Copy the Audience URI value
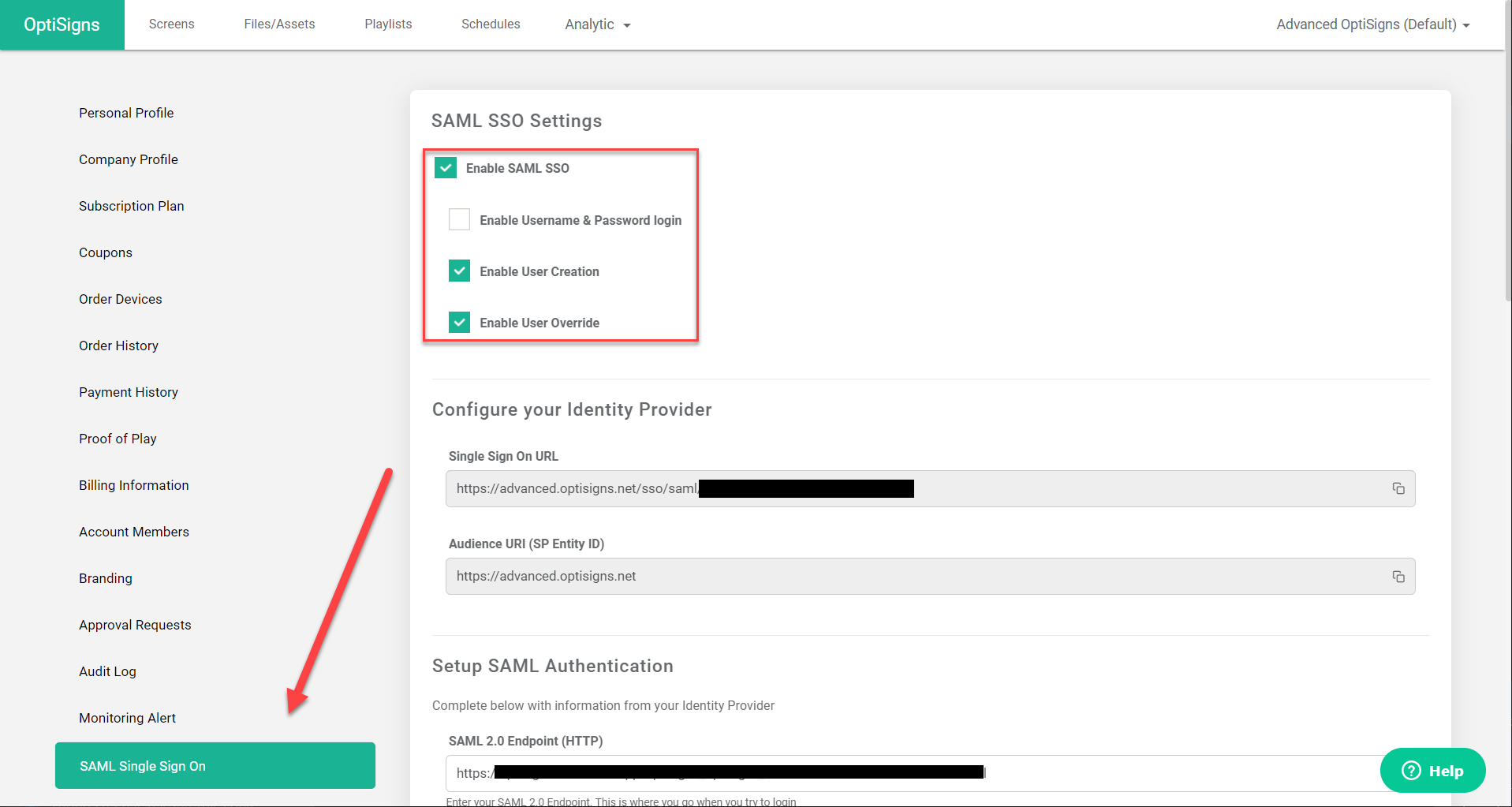Screen dimensions: 1512x807 point(1398,577)
